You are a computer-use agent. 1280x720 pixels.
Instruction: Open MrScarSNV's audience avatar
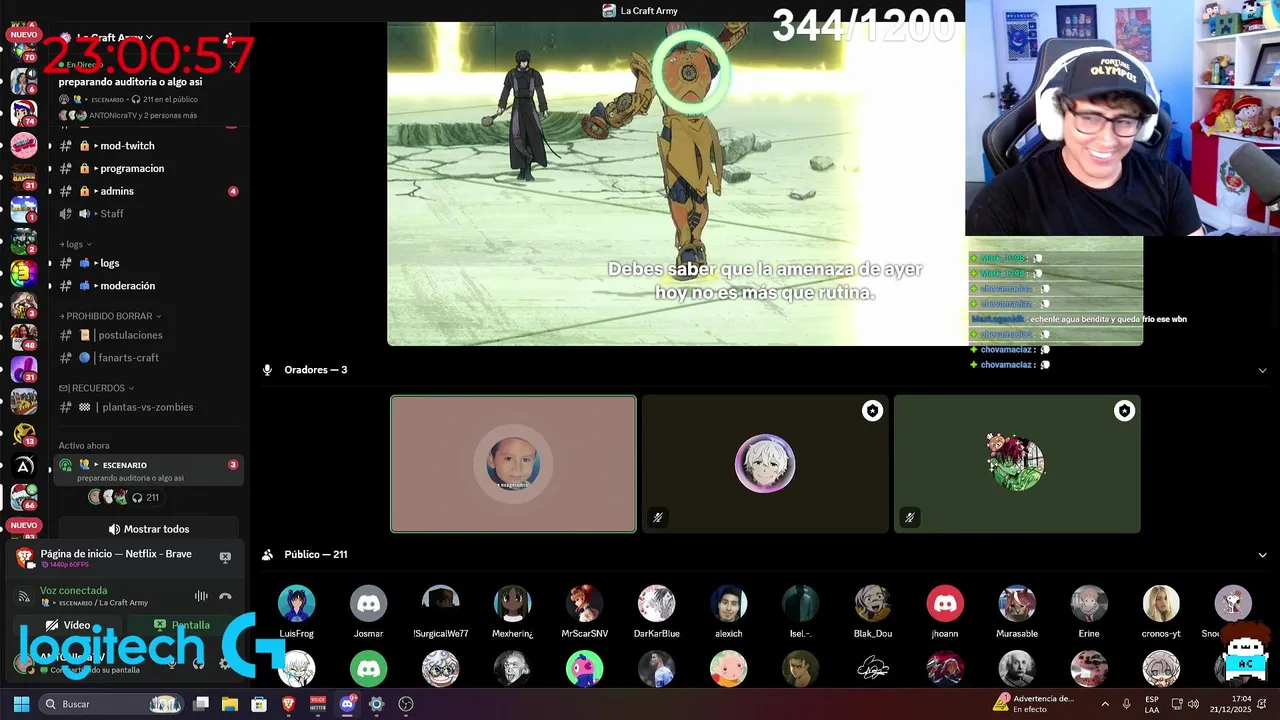pos(584,604)
